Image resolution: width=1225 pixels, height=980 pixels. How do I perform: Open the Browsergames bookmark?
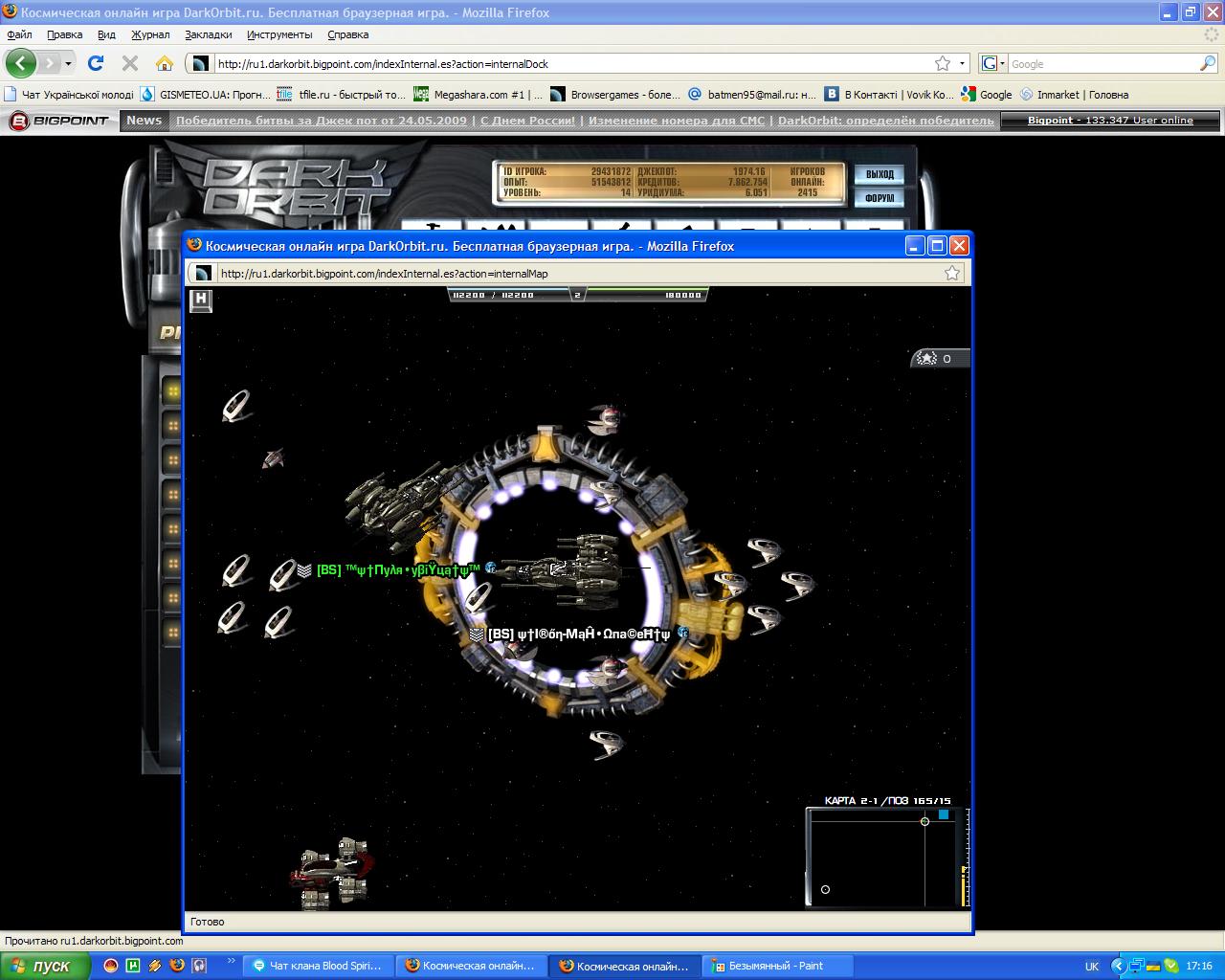pyautogui.click(x=615, y=95)
